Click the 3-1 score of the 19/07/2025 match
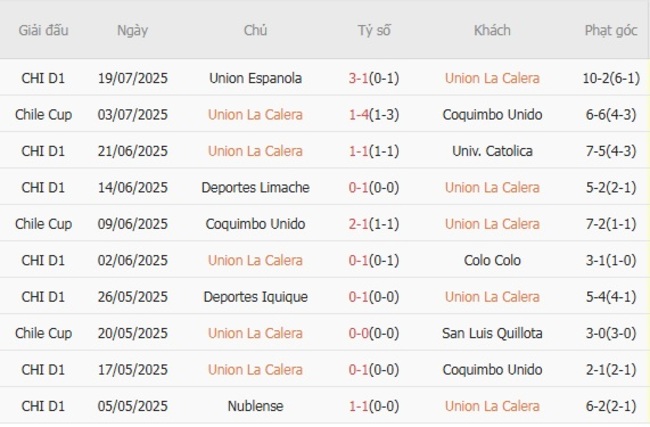Screen dimensions: 650x427 (x=358, y=78)
